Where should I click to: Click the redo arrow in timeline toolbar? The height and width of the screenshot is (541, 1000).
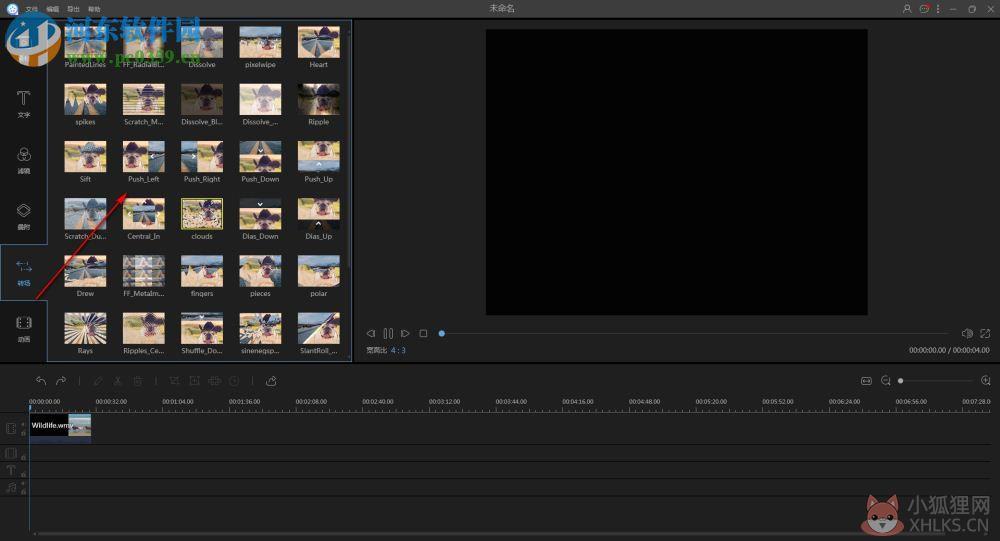[61, 381]
